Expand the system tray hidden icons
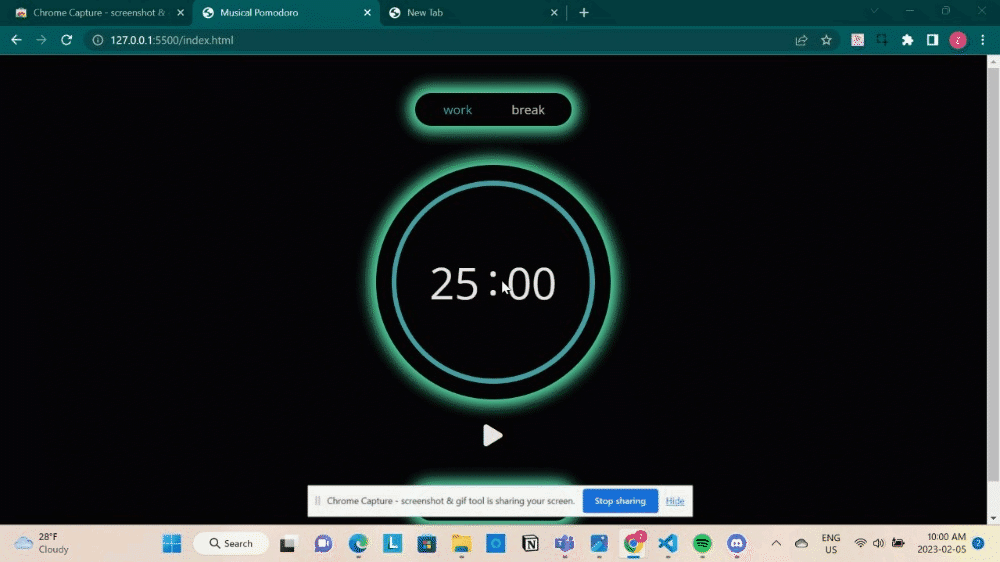This screenshot has width=1000, height=562. coord(775,543)
